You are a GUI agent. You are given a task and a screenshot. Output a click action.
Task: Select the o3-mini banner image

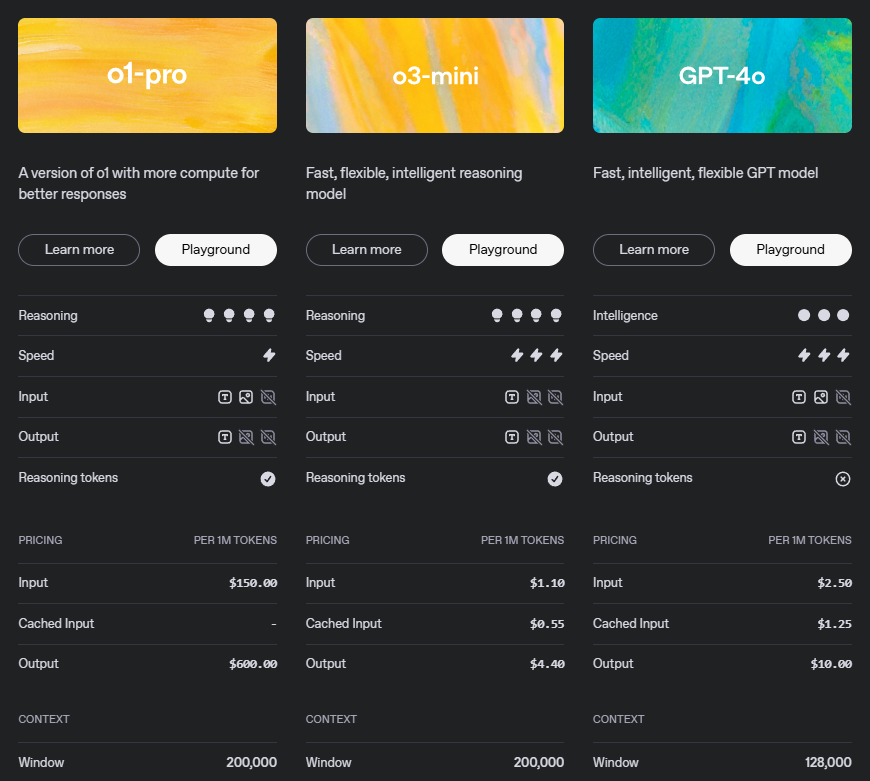[435, 75]
